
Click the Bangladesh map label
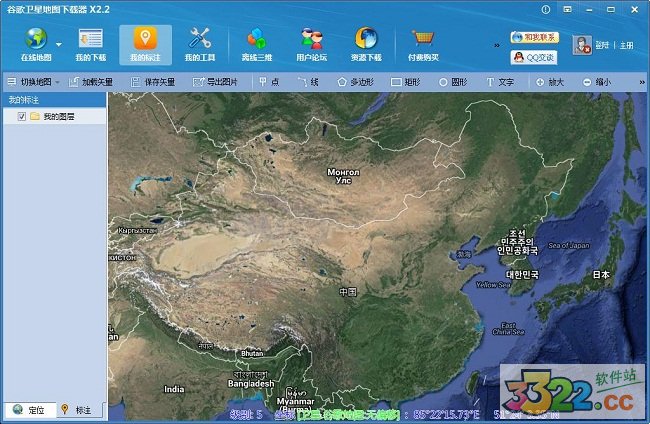coord(251,384)
